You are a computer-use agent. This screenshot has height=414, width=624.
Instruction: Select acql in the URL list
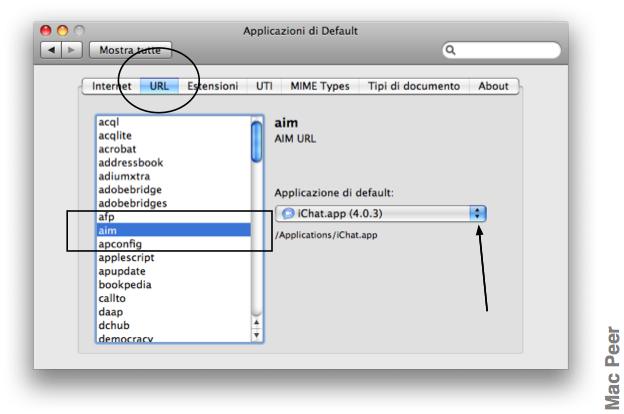click(x=174, y=122)
